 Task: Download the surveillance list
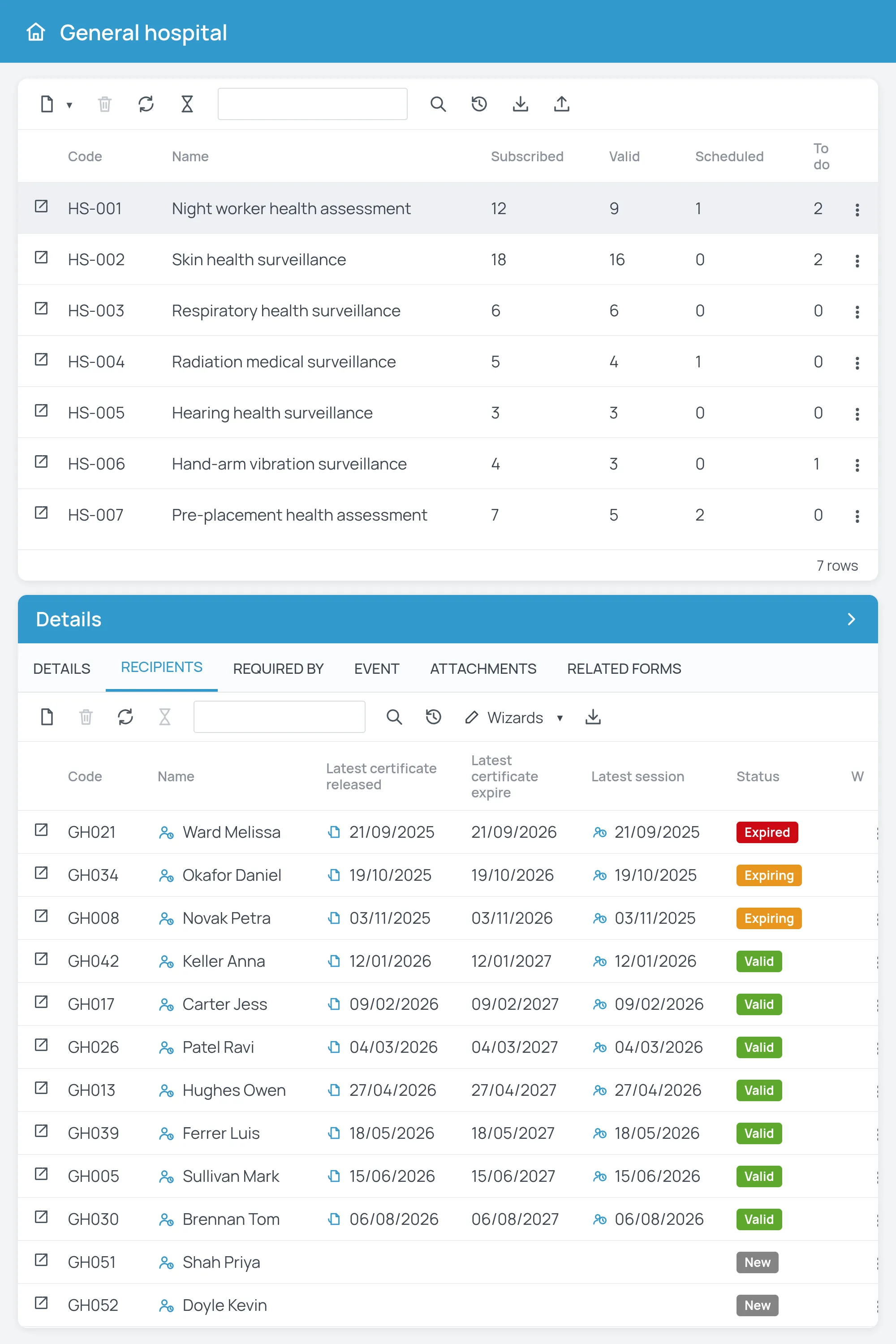[x=520, y=104]
